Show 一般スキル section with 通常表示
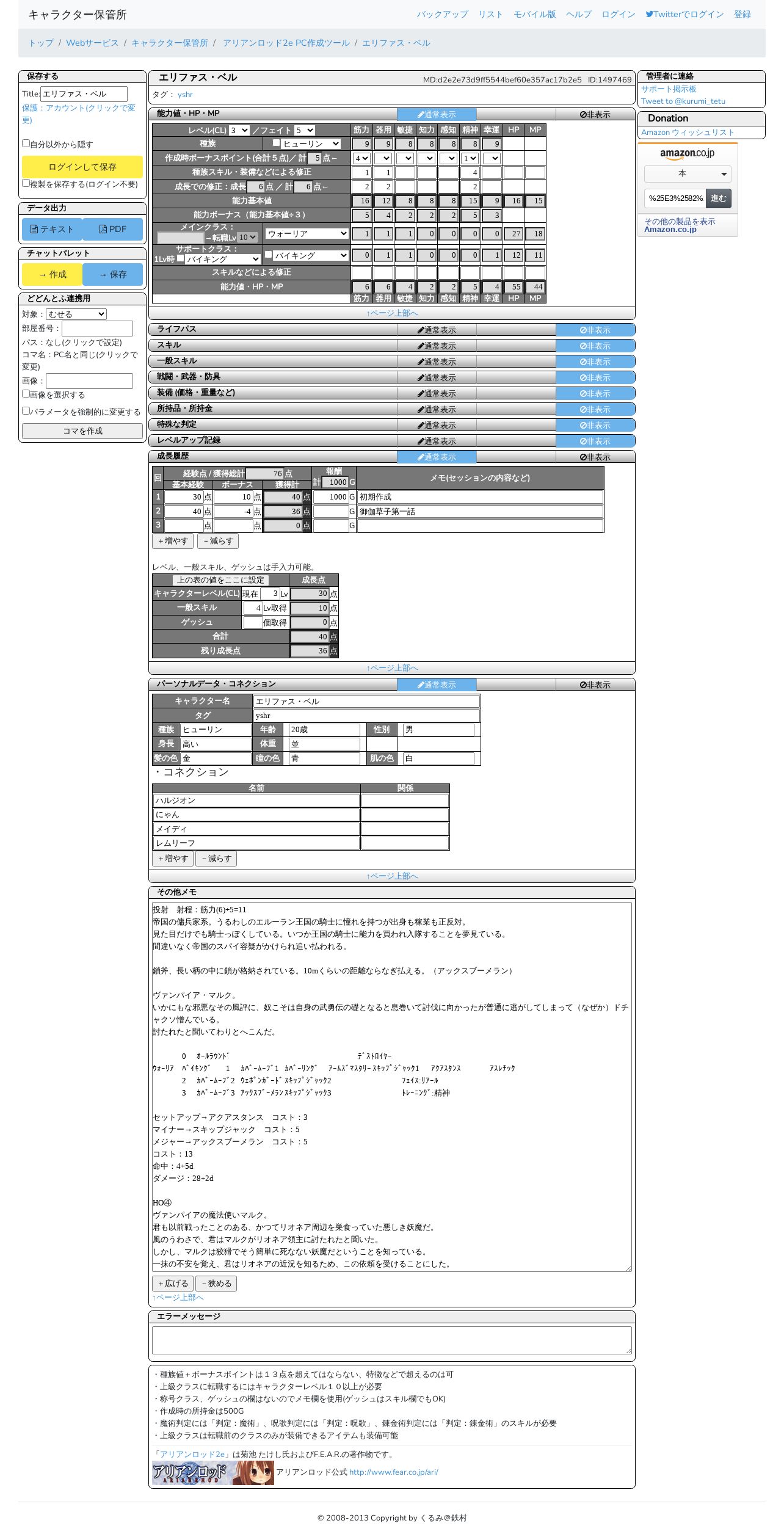 pyautogui.click(x=437, y=362)
